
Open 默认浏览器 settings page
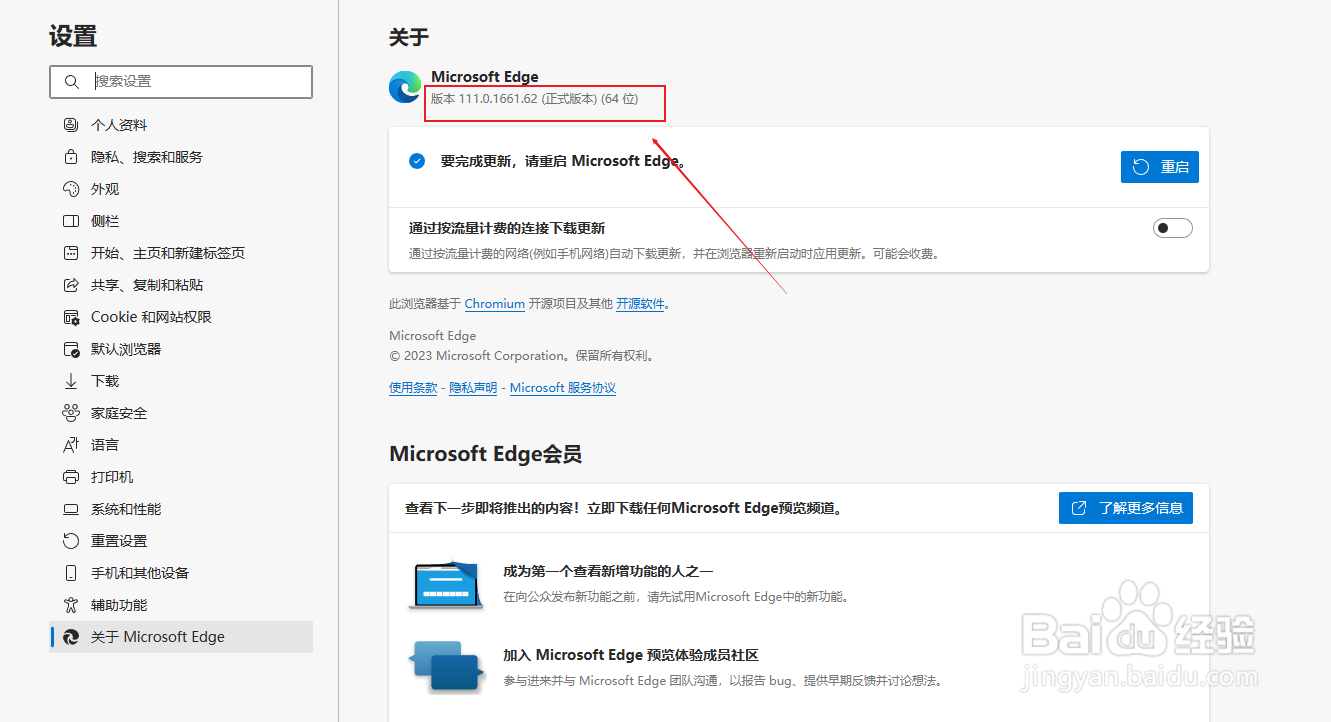[x=181, y=349]
